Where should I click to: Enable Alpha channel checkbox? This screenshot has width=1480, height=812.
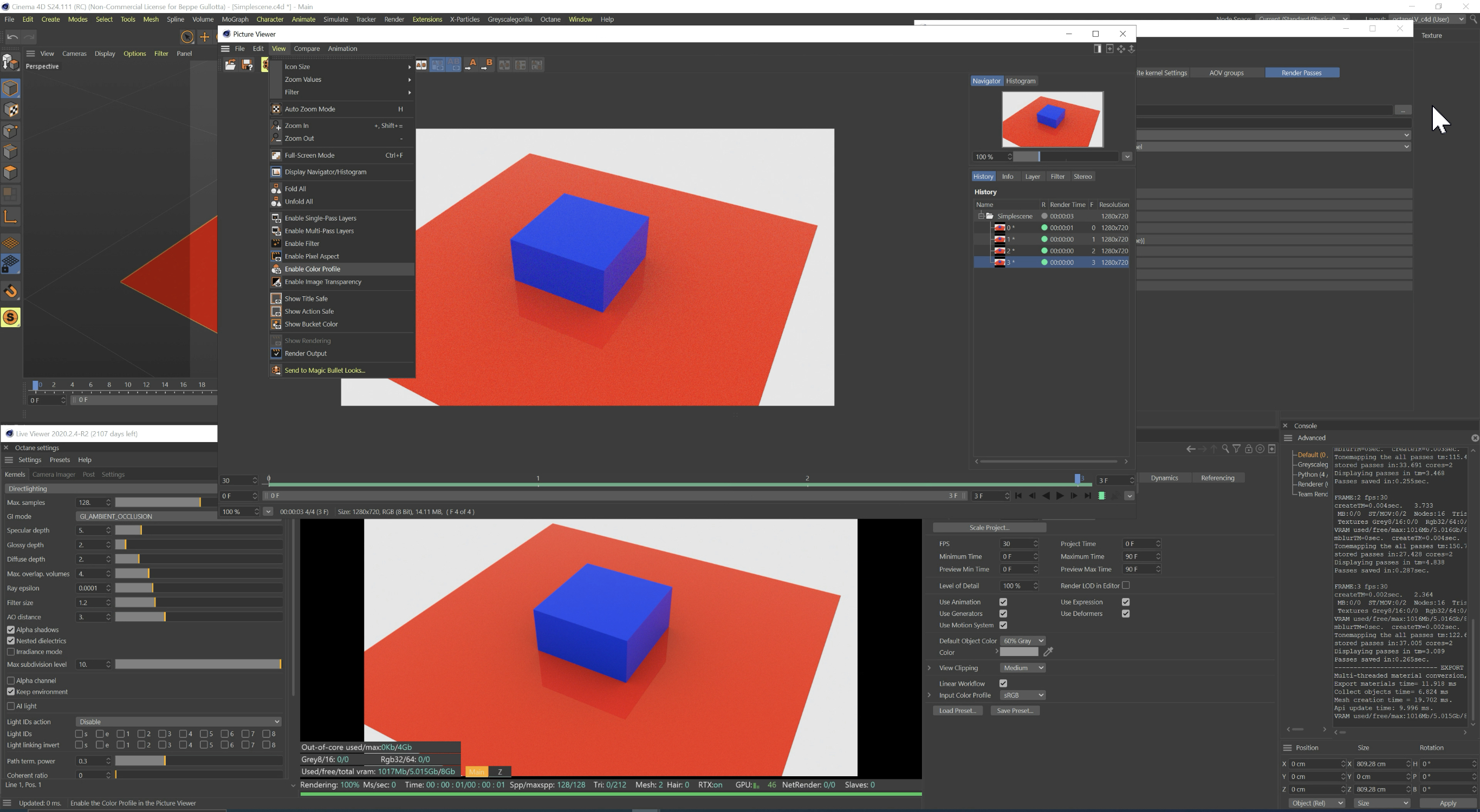pos(10,680)
